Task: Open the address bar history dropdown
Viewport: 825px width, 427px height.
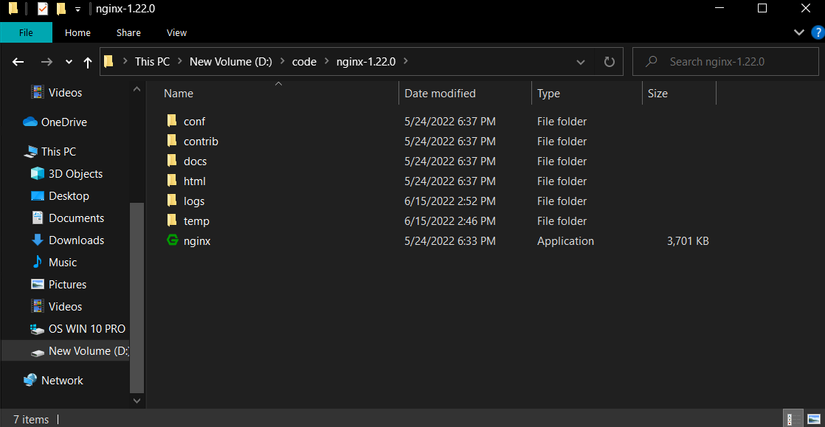Action: tap(581, 62)
